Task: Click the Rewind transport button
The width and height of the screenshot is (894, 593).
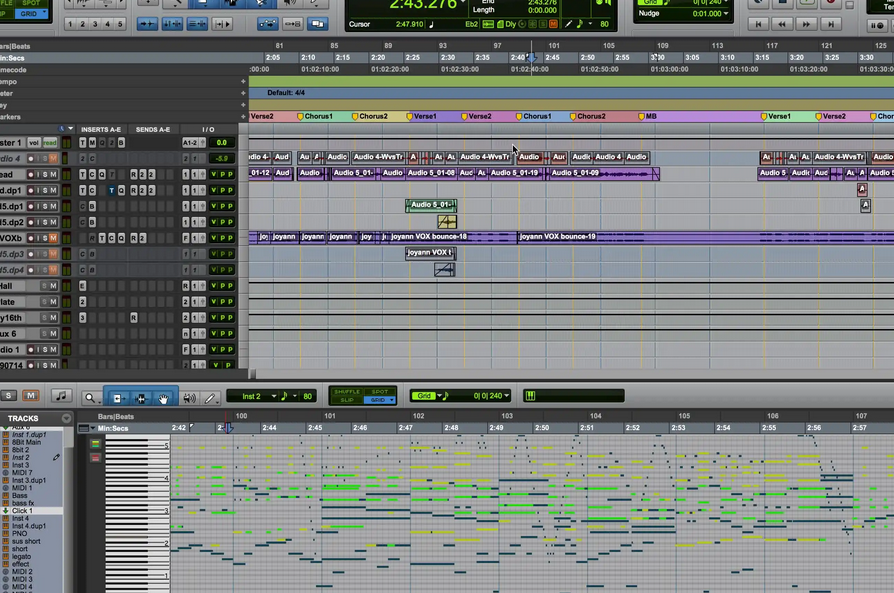Action: [x=782, y=24]
